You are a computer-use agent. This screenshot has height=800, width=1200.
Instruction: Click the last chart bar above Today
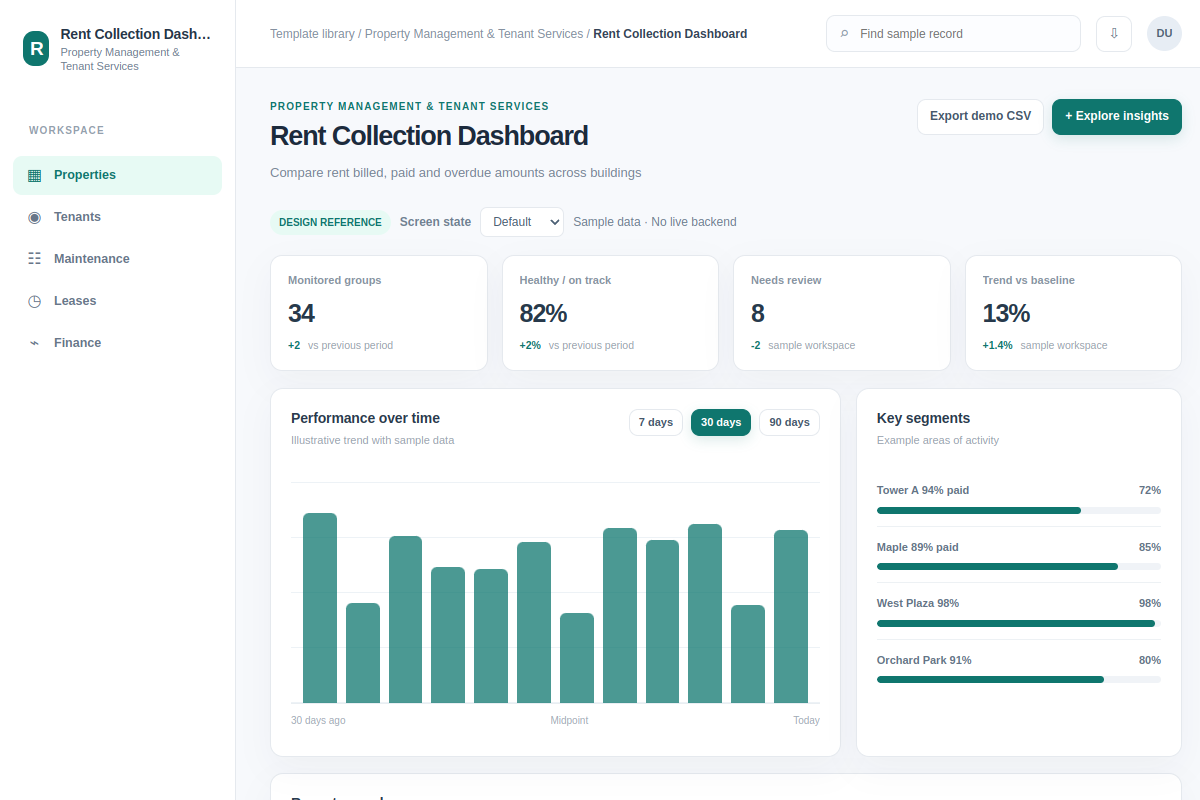click(791, 616)
